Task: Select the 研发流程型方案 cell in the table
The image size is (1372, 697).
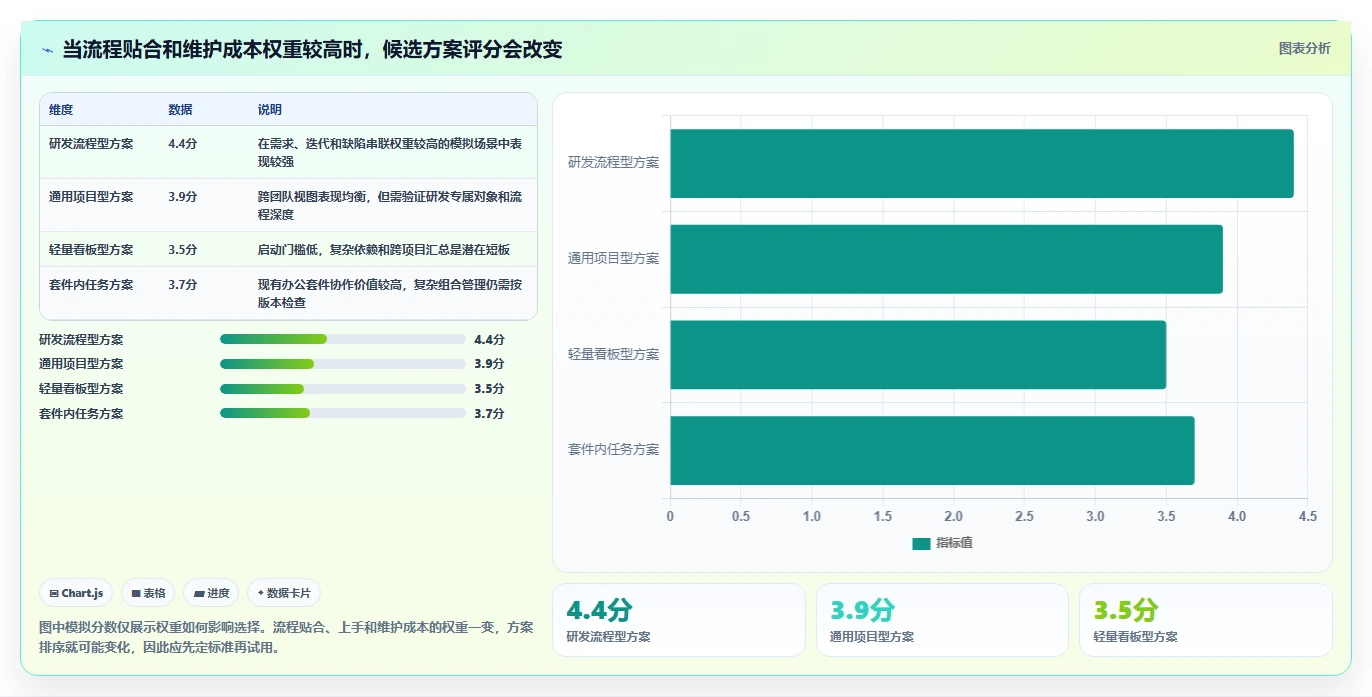Action: [91, 144]
